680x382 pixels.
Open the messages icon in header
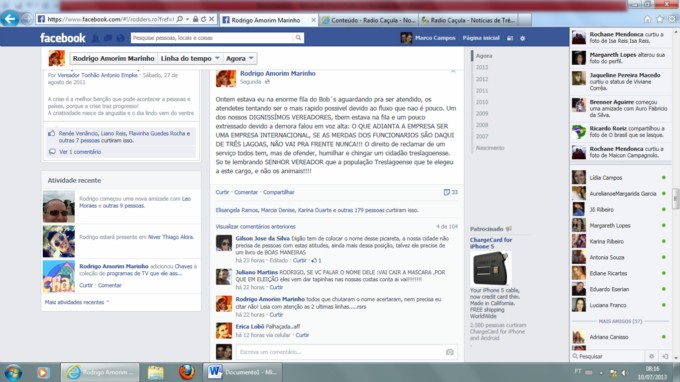108,38
